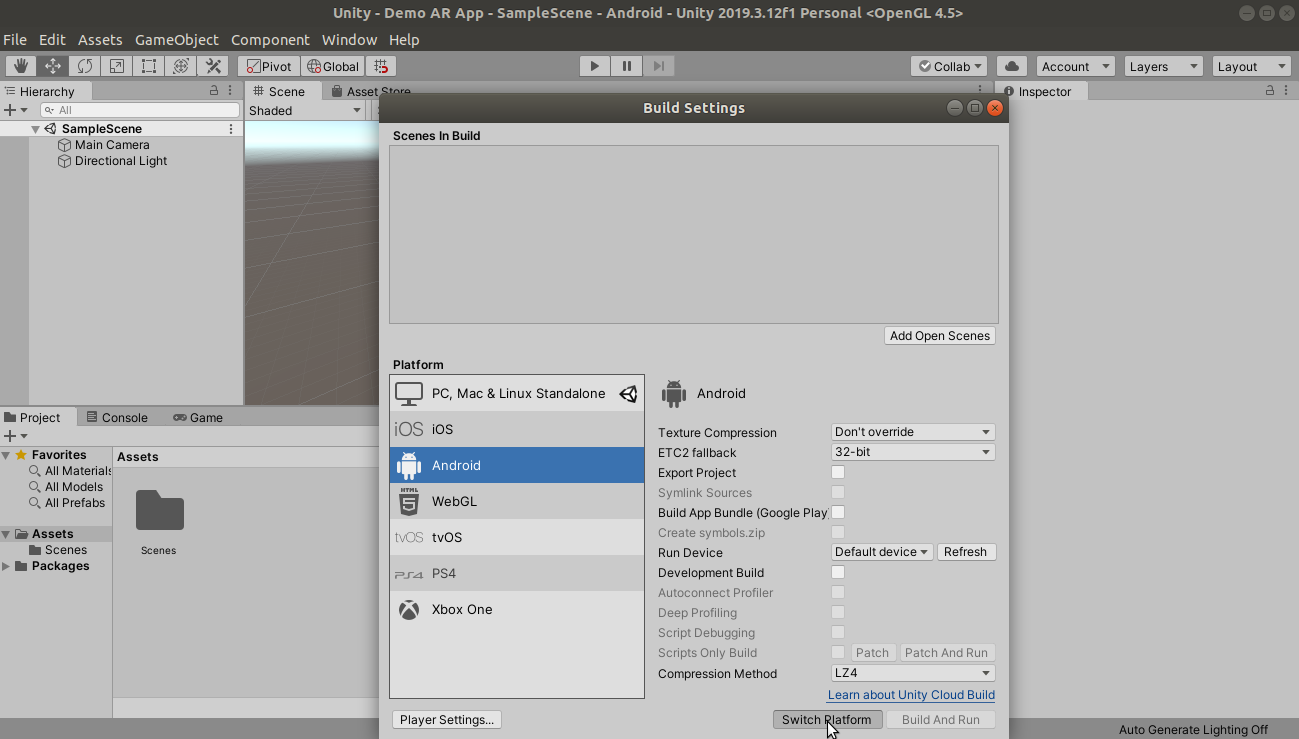The image size is (1299, 739).
Task: Expand the Packages folder
Action: click(x=6, y=566)
